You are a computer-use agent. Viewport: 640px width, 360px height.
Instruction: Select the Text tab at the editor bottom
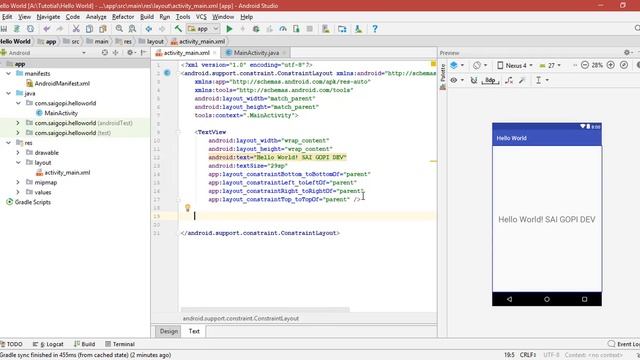[194, 331]
